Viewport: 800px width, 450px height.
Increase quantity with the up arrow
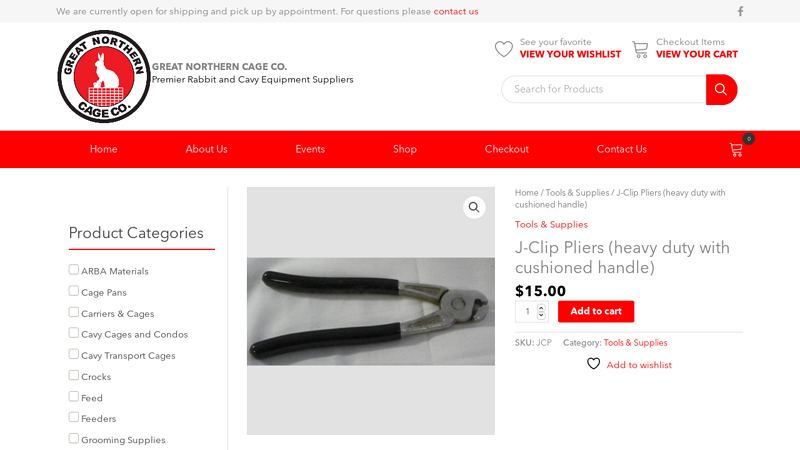pos(541,307)
